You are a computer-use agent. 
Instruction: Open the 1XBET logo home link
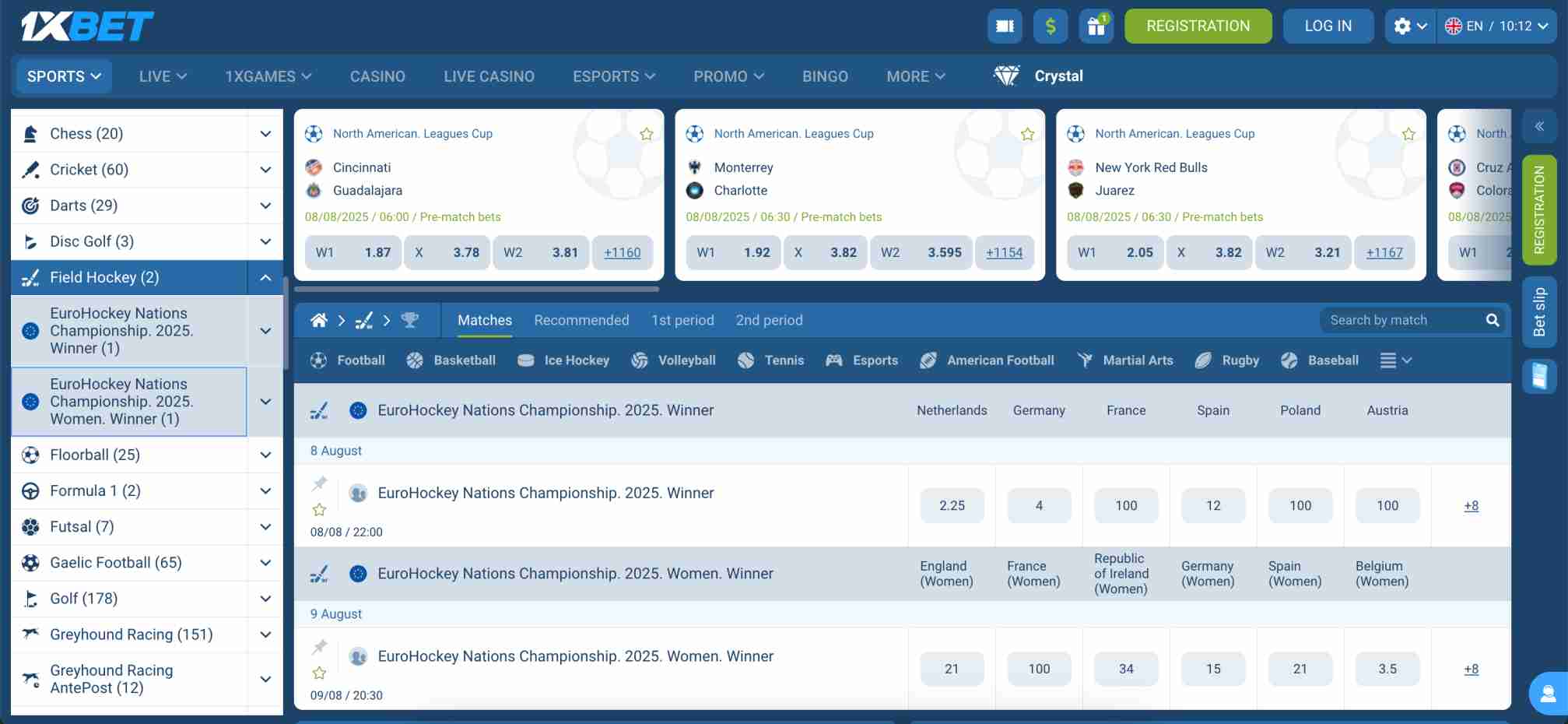pyautogui.click(x=87, y=26)
